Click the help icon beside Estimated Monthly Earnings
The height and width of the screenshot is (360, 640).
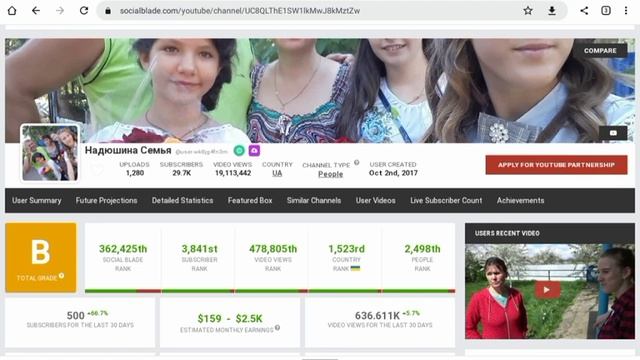point(278,327)
